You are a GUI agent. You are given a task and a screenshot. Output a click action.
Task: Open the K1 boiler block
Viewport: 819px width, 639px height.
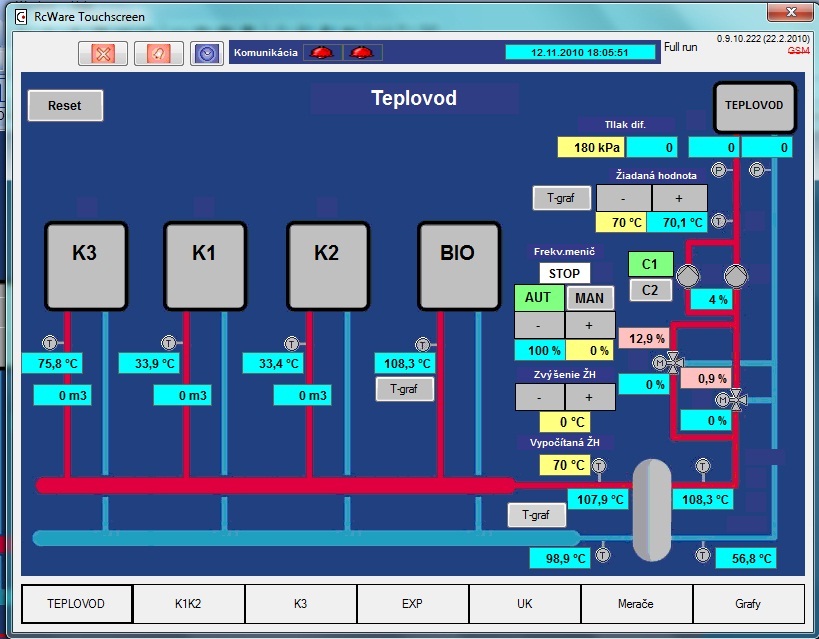pyautogui.click(x=205, y=266)
